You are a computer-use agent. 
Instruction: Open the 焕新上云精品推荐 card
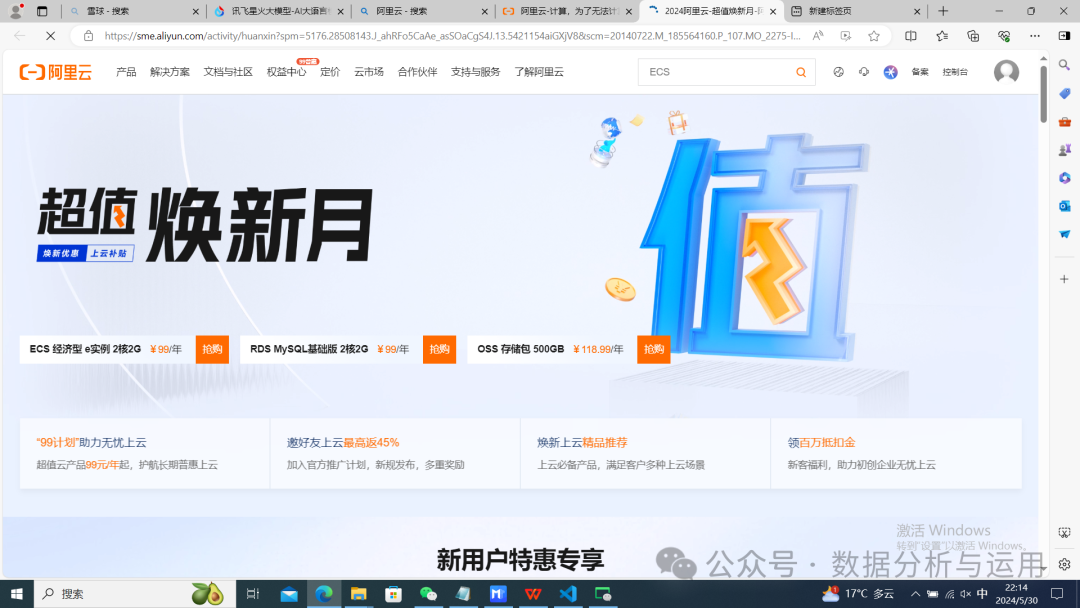[645, 453]
